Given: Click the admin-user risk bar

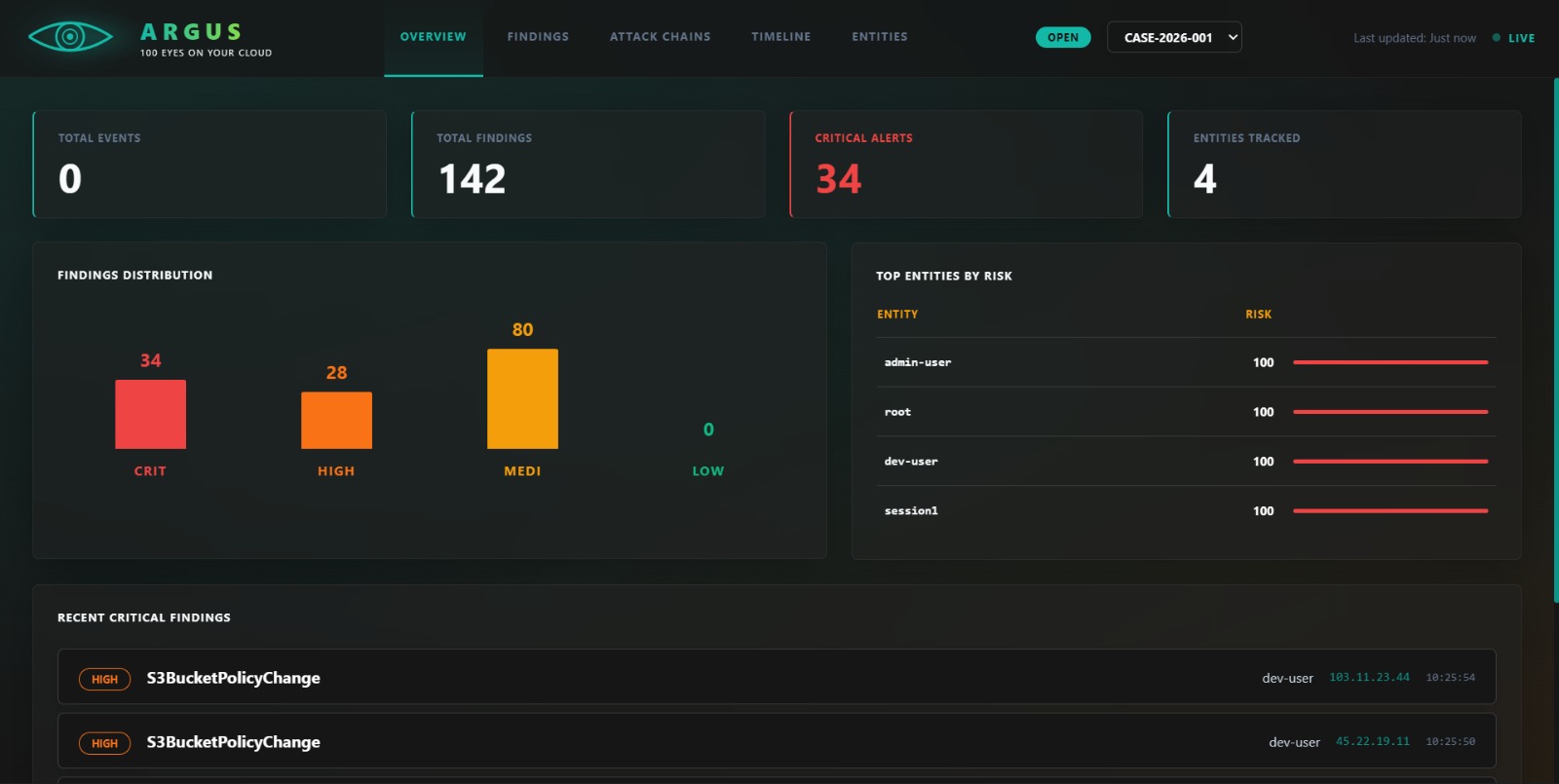Looking at the screenshot, I should click(1390, 362).
